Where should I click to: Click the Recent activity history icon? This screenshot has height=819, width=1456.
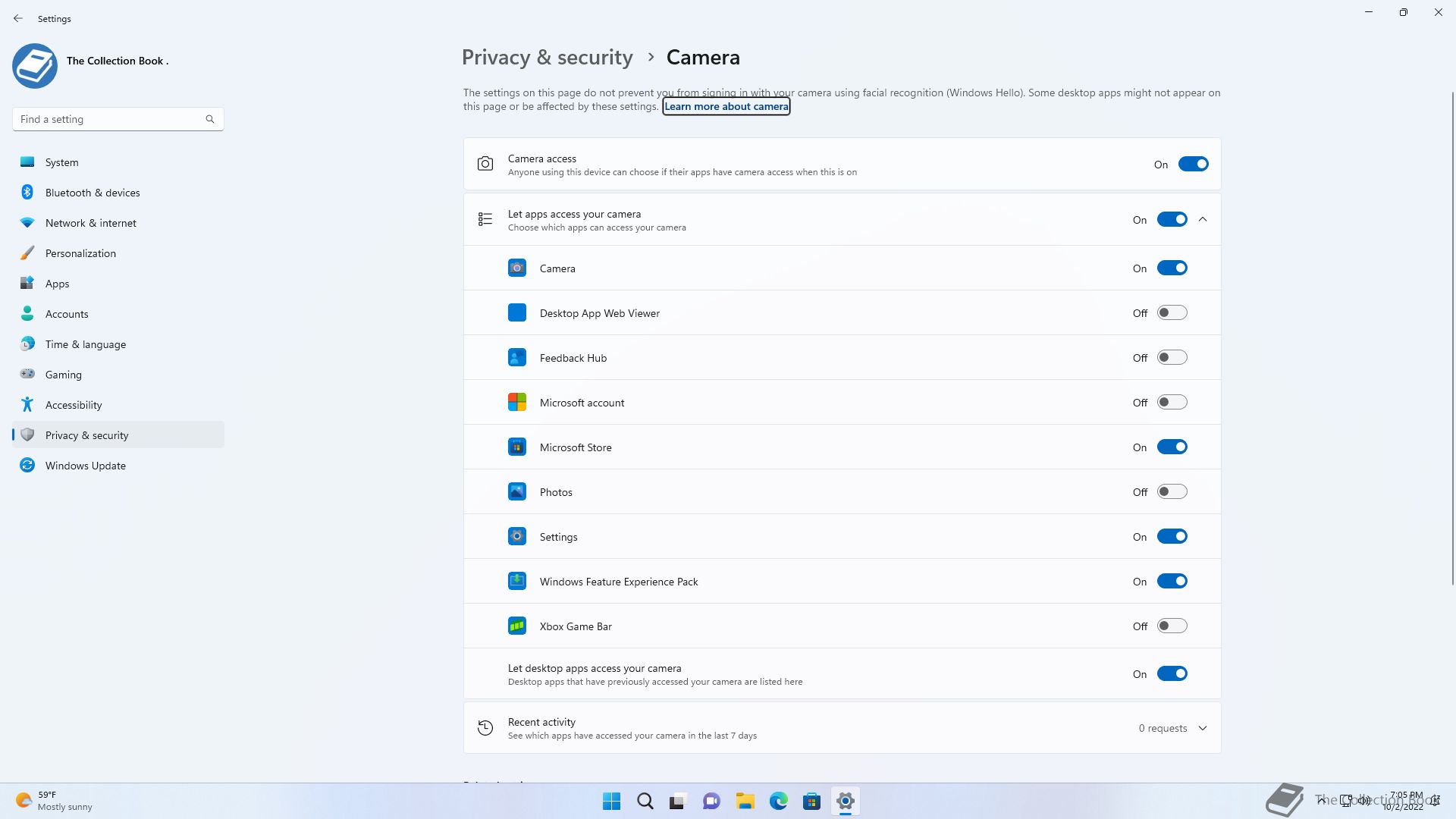[x=485, y=728]
